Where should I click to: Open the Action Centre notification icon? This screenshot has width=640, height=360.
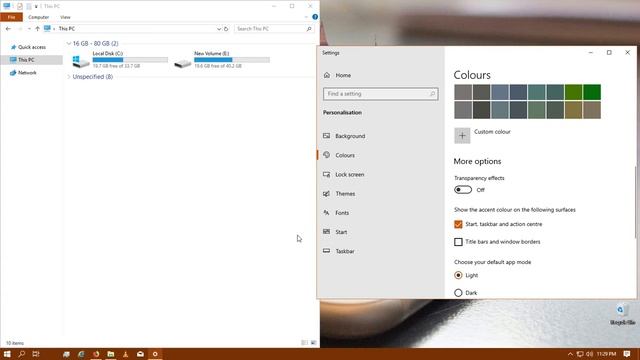click(x=627, y=354)
